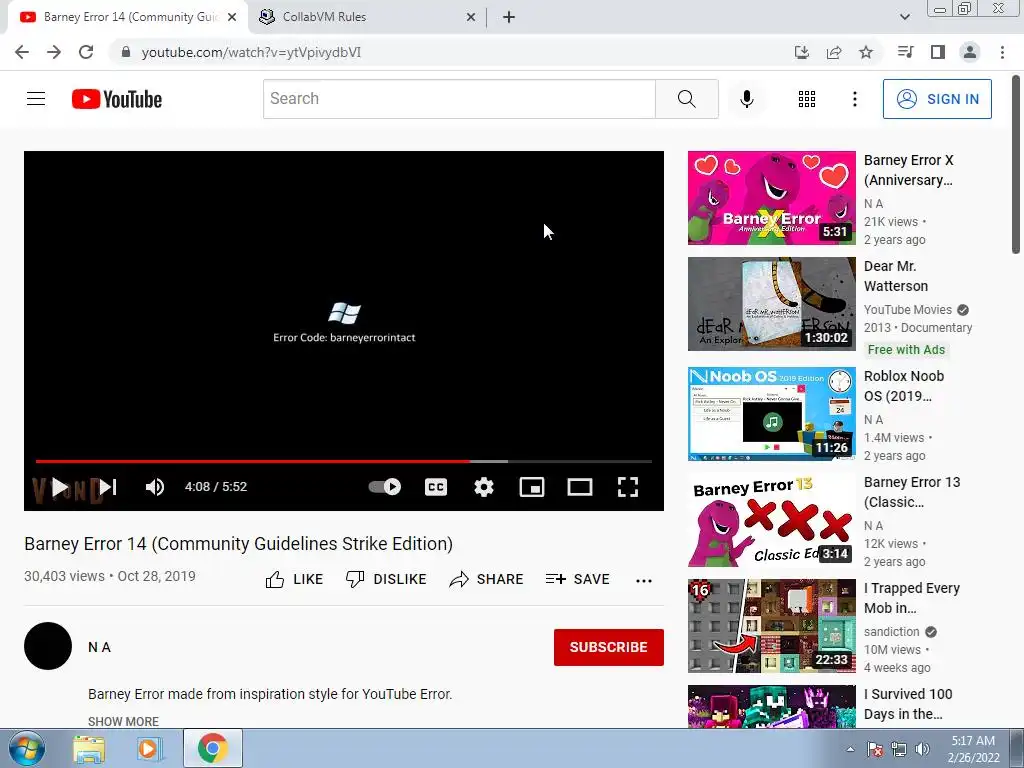Go to the YouTube home logo
Screen dimensions: 1024x768
117,99
